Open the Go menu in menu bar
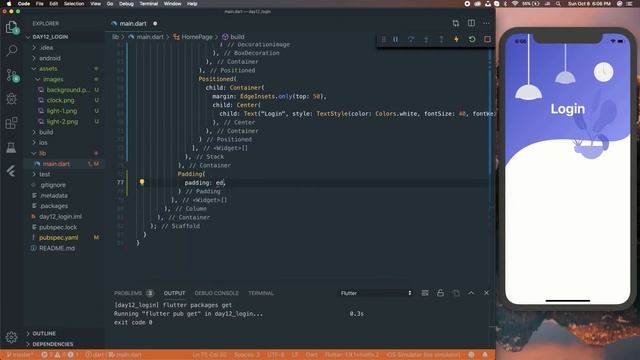The height and width of the screenshot is (360, 640). (x=110, y=4)
